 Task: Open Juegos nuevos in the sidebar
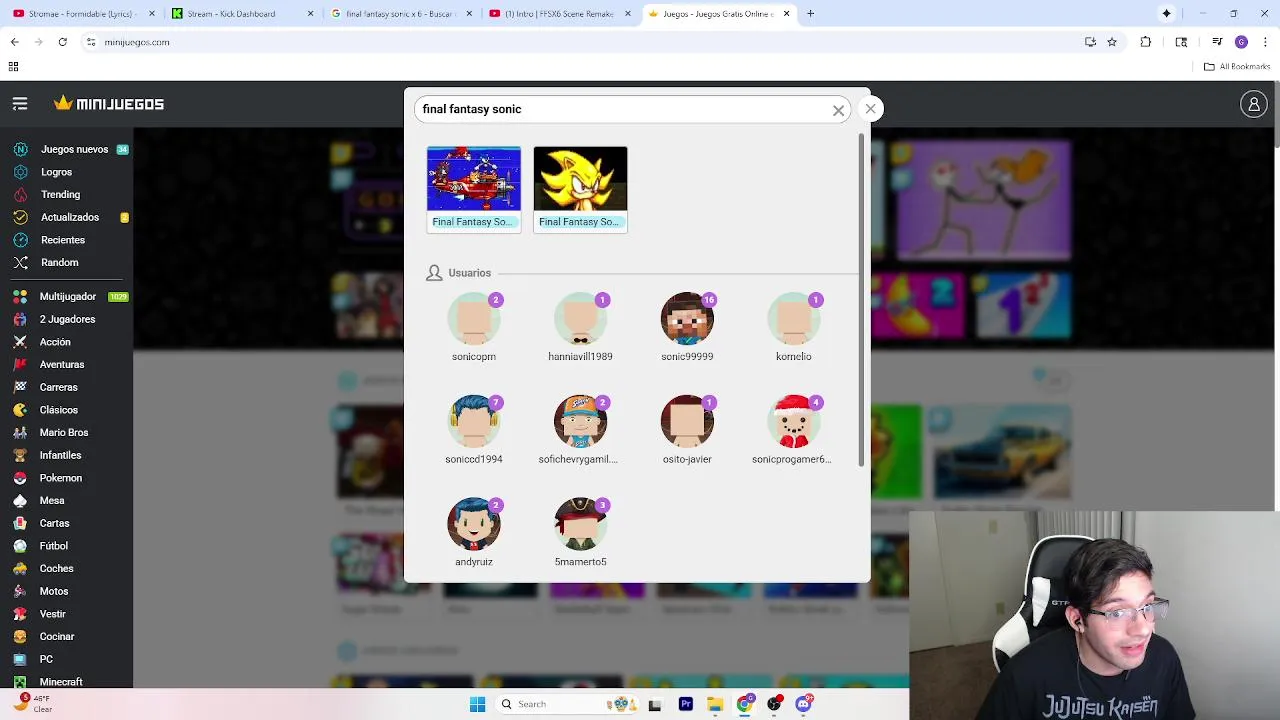[74, 149]
